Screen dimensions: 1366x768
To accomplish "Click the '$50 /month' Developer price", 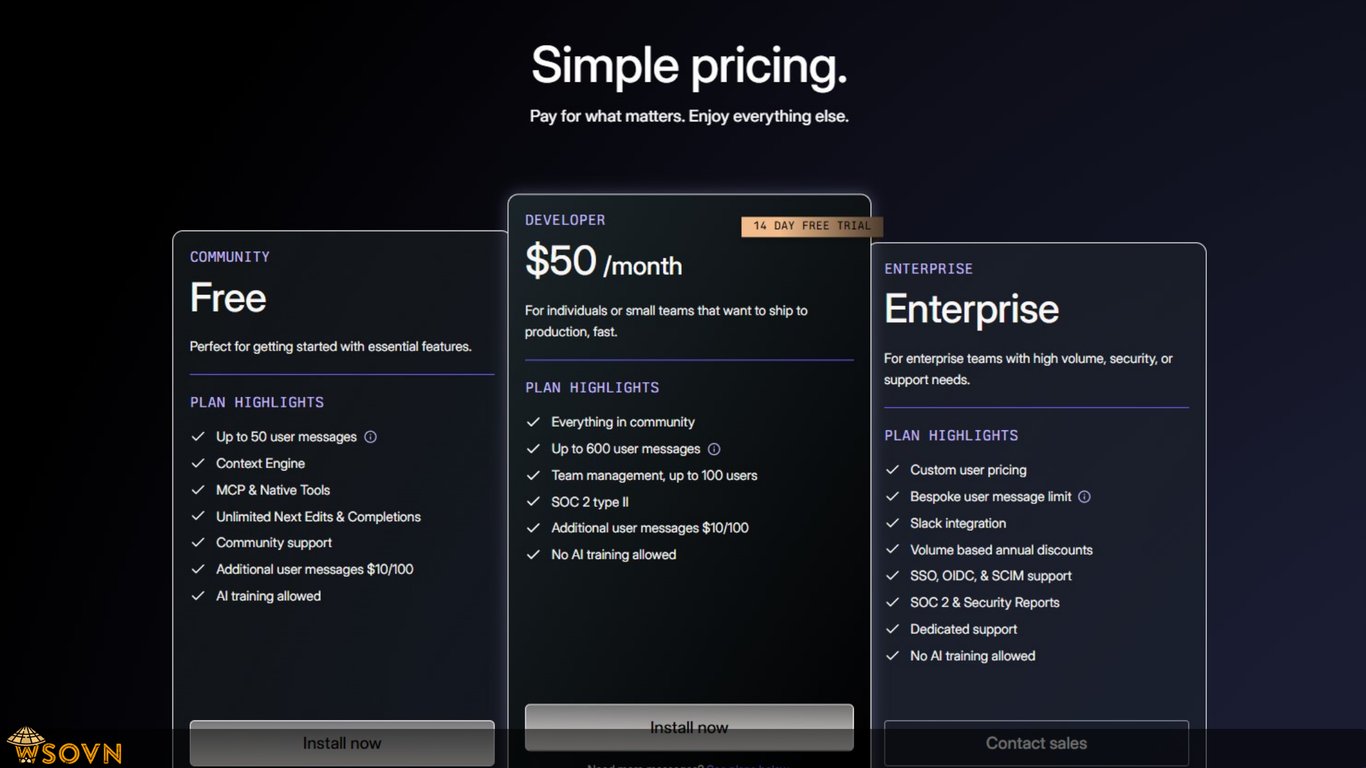I will click(603, 262).
